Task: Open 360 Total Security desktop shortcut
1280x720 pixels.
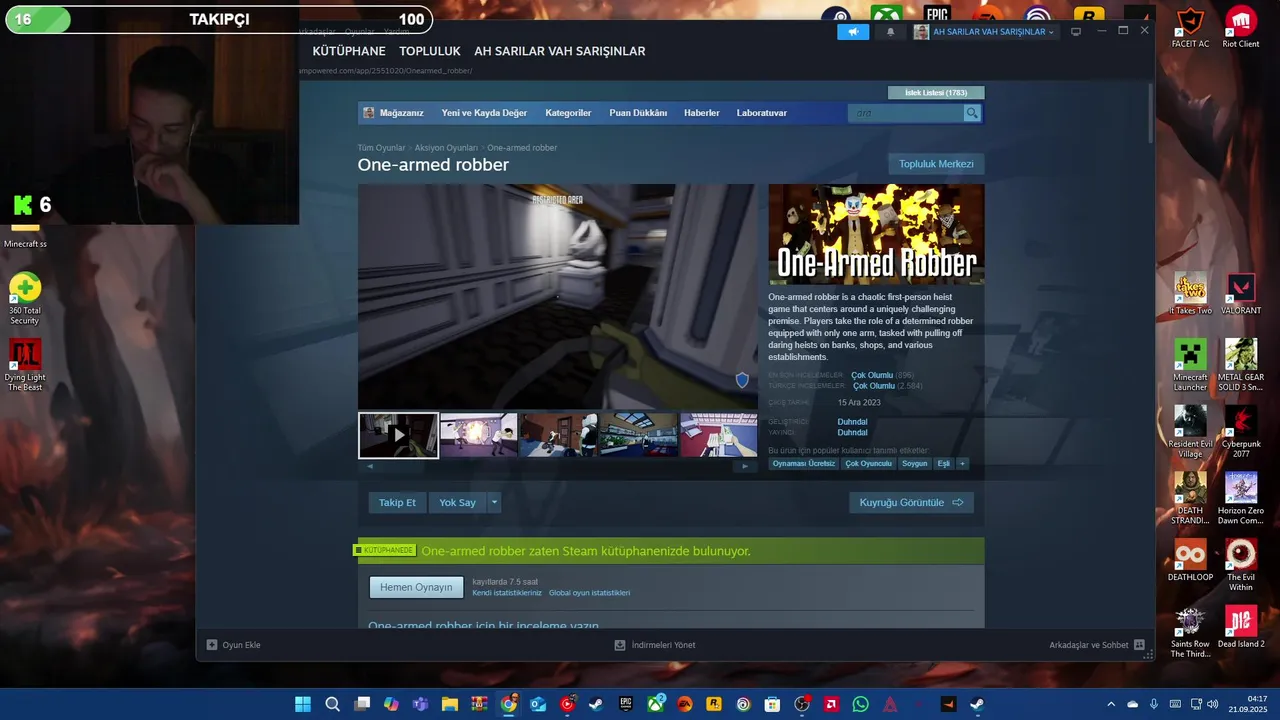Action: coord(25,298)
